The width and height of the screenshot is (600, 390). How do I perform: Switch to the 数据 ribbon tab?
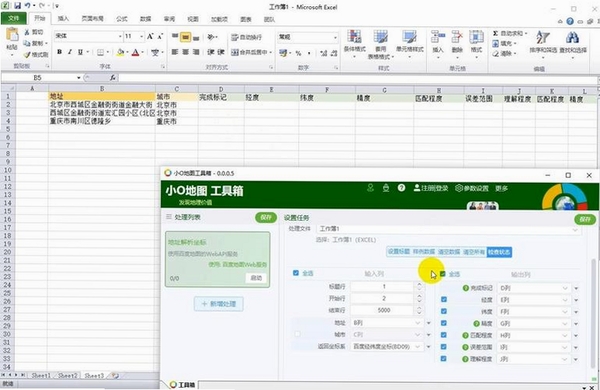point(145,19)
